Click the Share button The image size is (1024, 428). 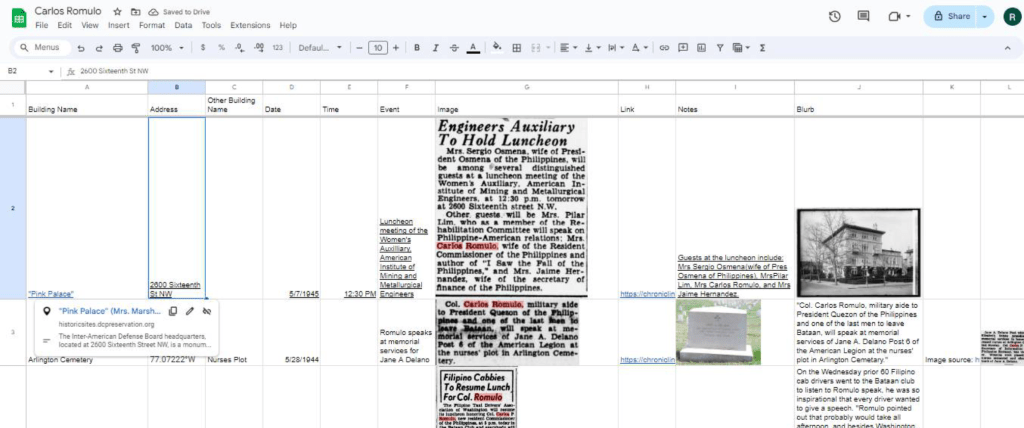click(950, 17)
